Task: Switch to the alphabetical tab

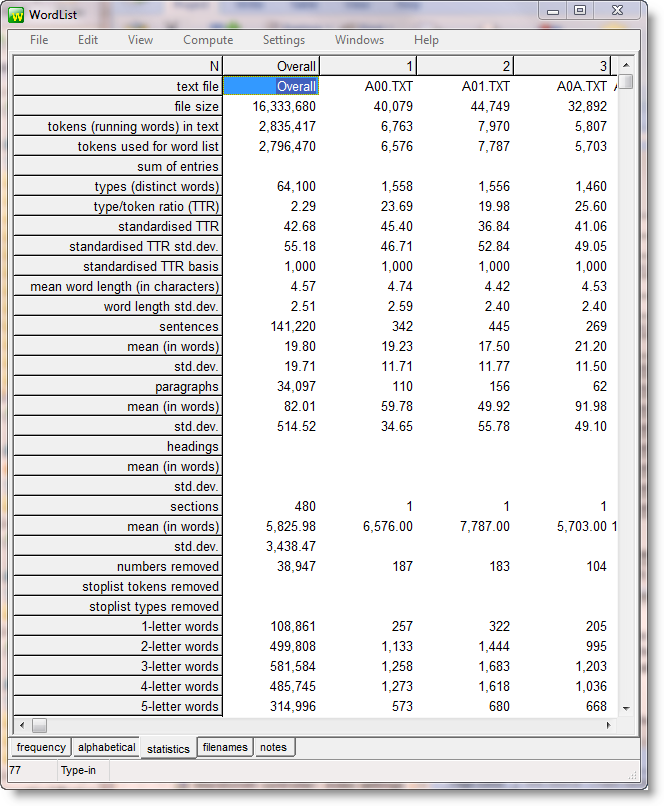Action: click(x=107, y=747)
